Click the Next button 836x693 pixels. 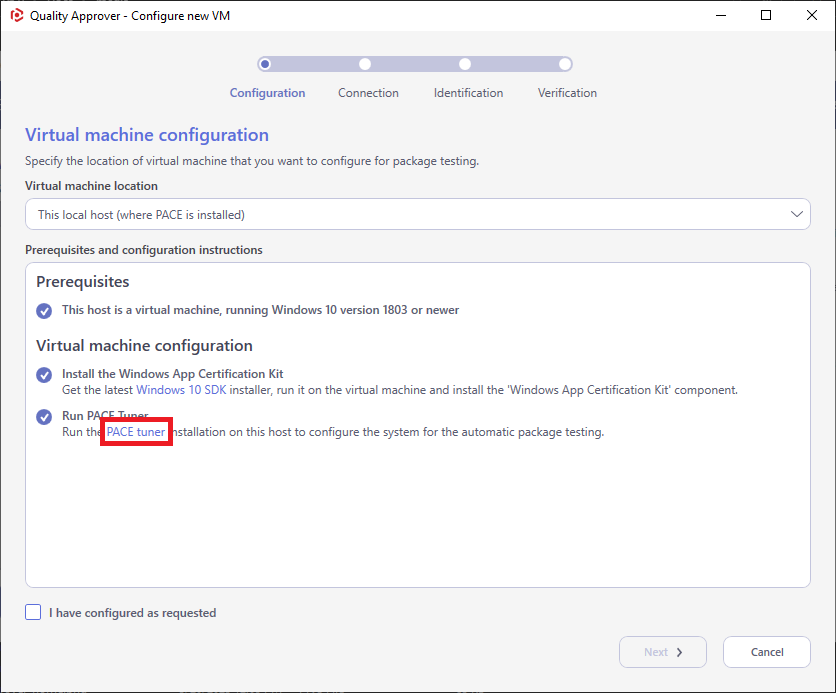(x=663, y=651)
